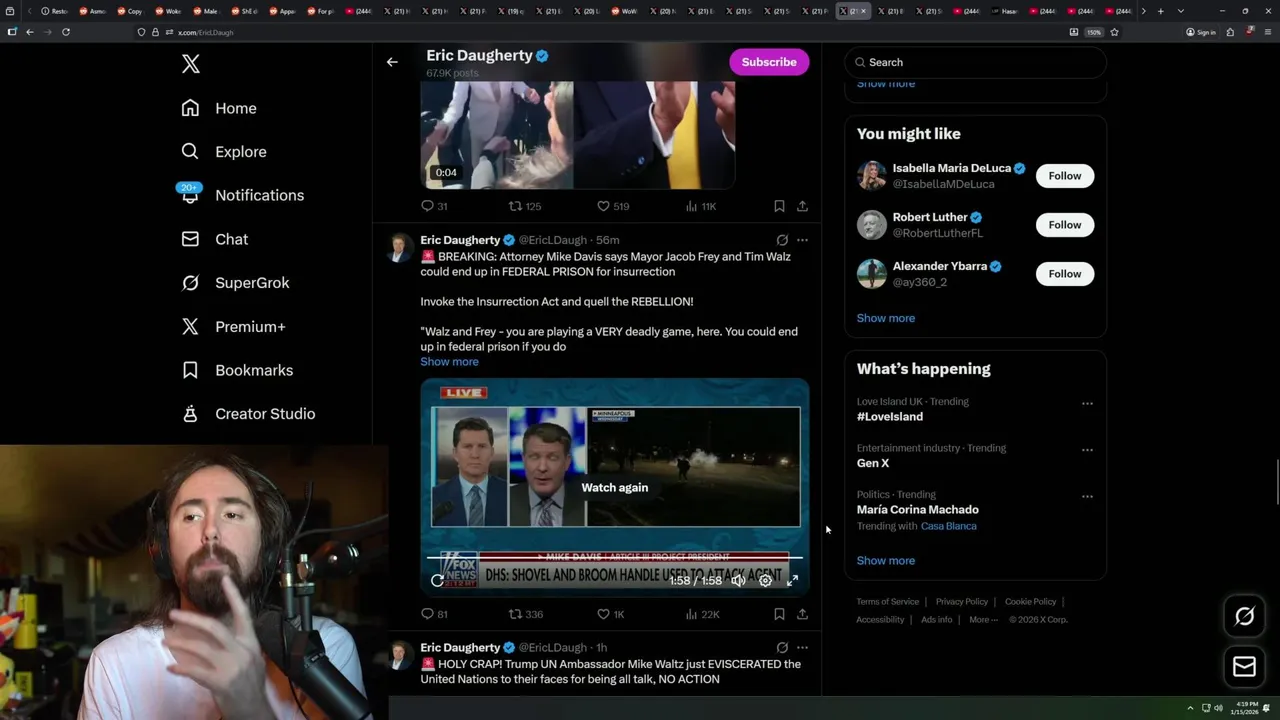Share the 0:04 video post
Screen dimensions: 1280x720
(802, 206)
